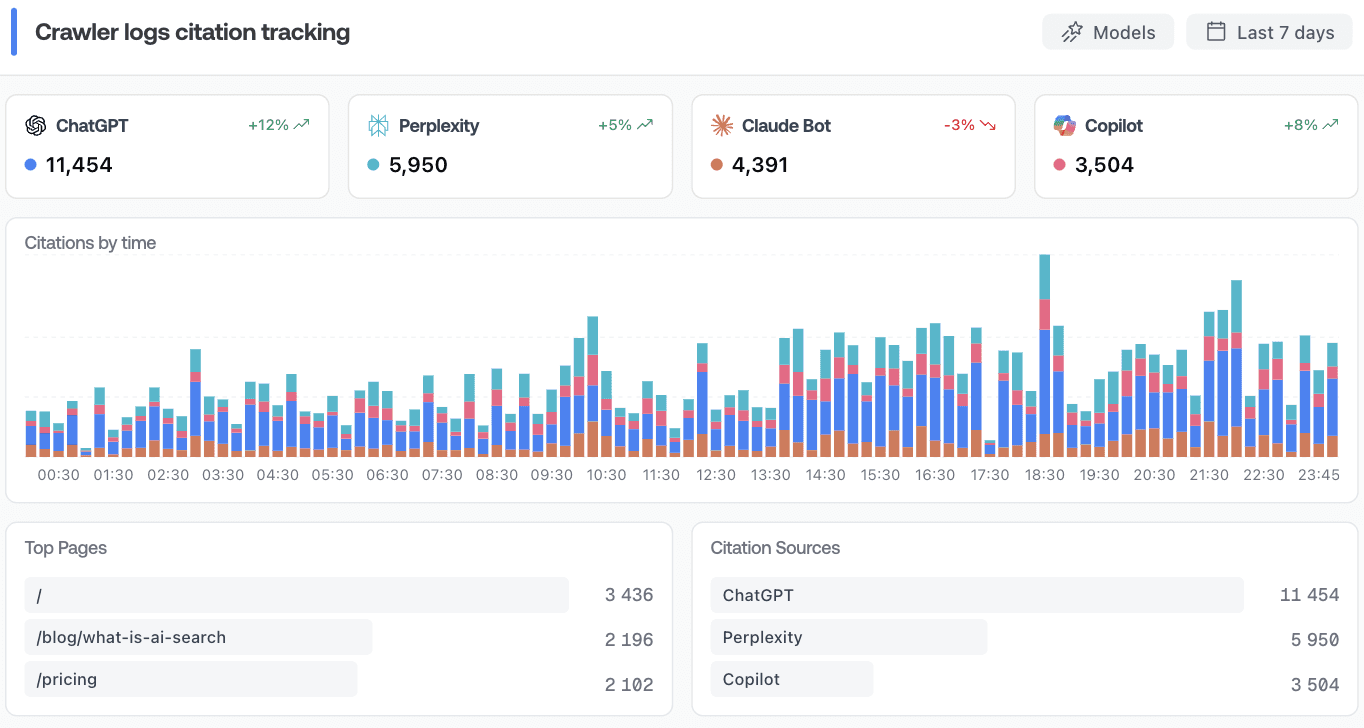Click the Claude Bot card title
The width and height of the screenshot is (1364, 728).
pyautogui.click(x=786, y=126)
